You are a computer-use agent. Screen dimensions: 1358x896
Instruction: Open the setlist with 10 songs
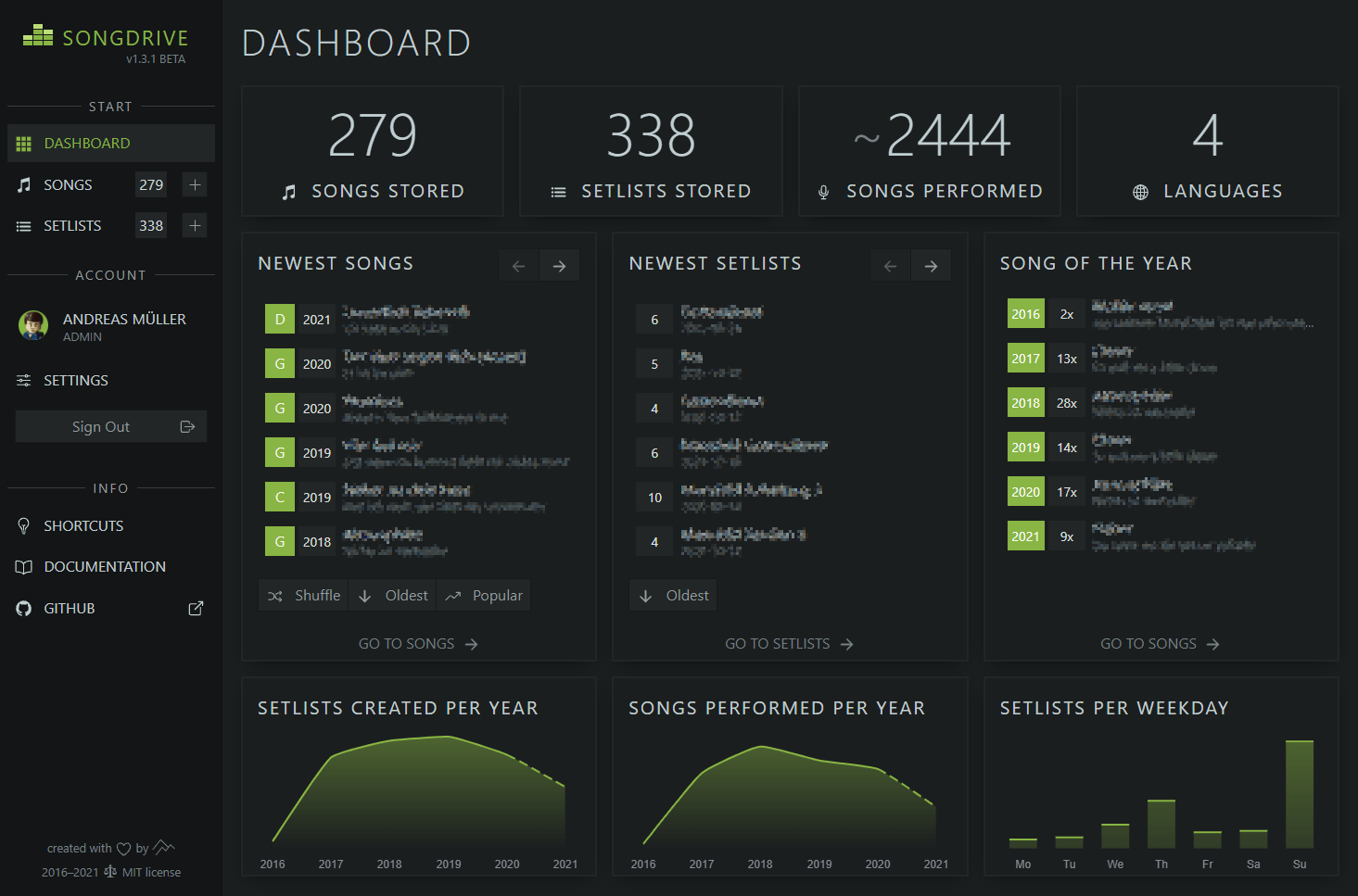pos(789,497)
